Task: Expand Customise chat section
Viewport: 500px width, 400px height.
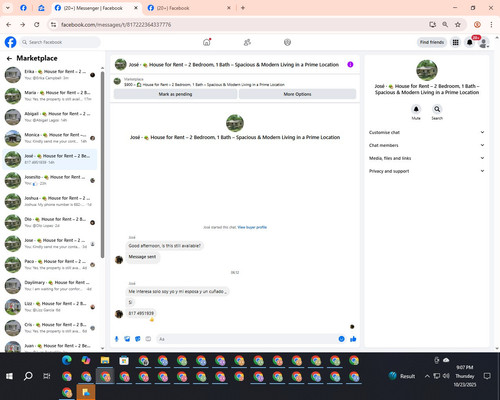Action: coord(426,132)
